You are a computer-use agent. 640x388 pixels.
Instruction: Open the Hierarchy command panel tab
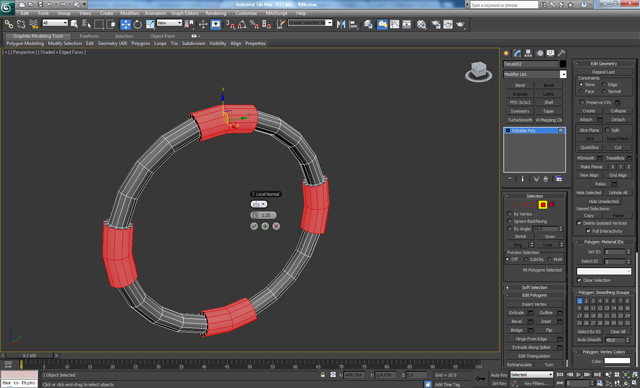(x=529, y=53)
